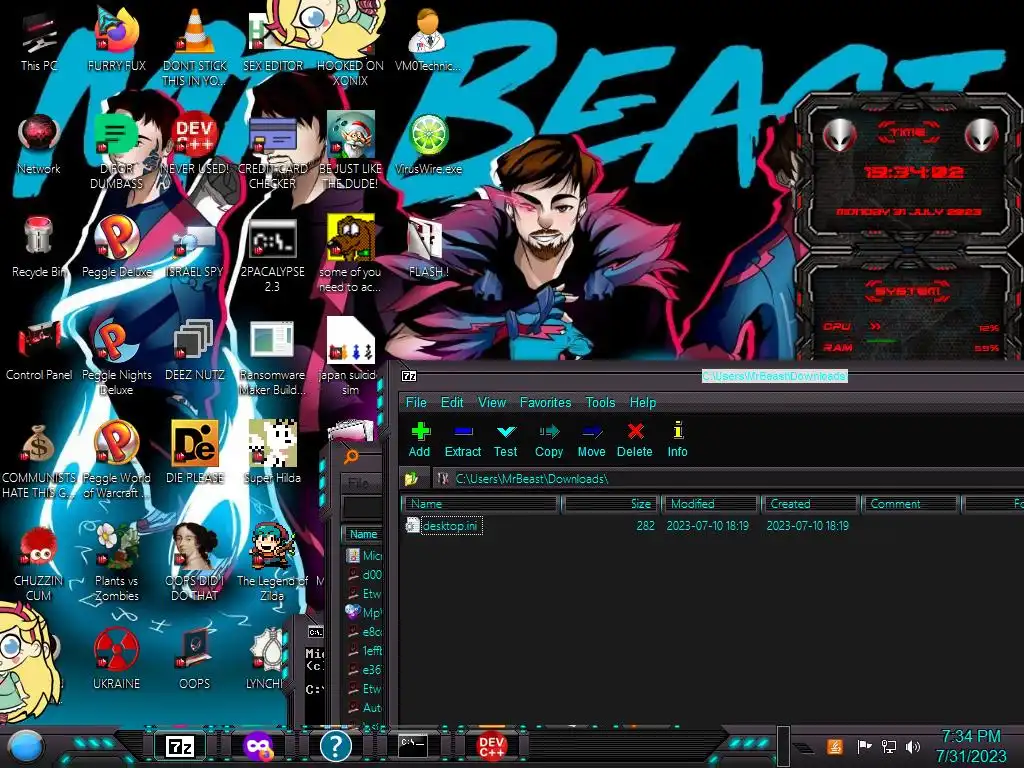Open the Super Hilda shortcut
1024x768 pixels.
pyautogui.click(x=272, y=452)
